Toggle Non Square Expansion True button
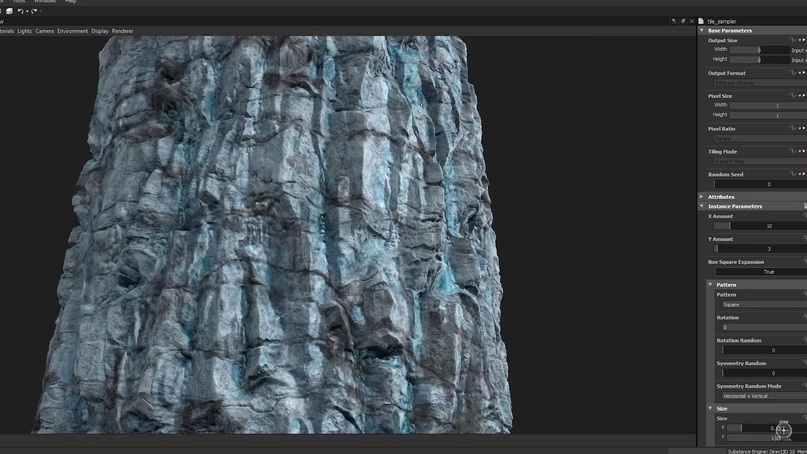Screen dimensions: 807x454 (x=761, y=272)
